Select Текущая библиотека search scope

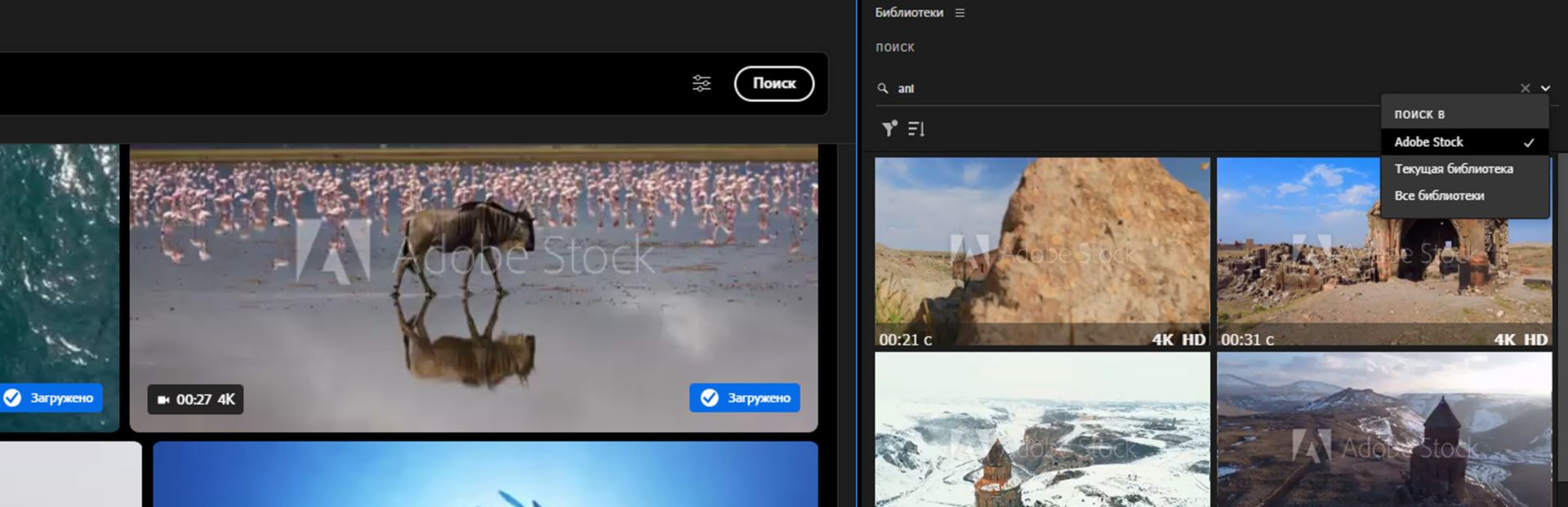1465,169
